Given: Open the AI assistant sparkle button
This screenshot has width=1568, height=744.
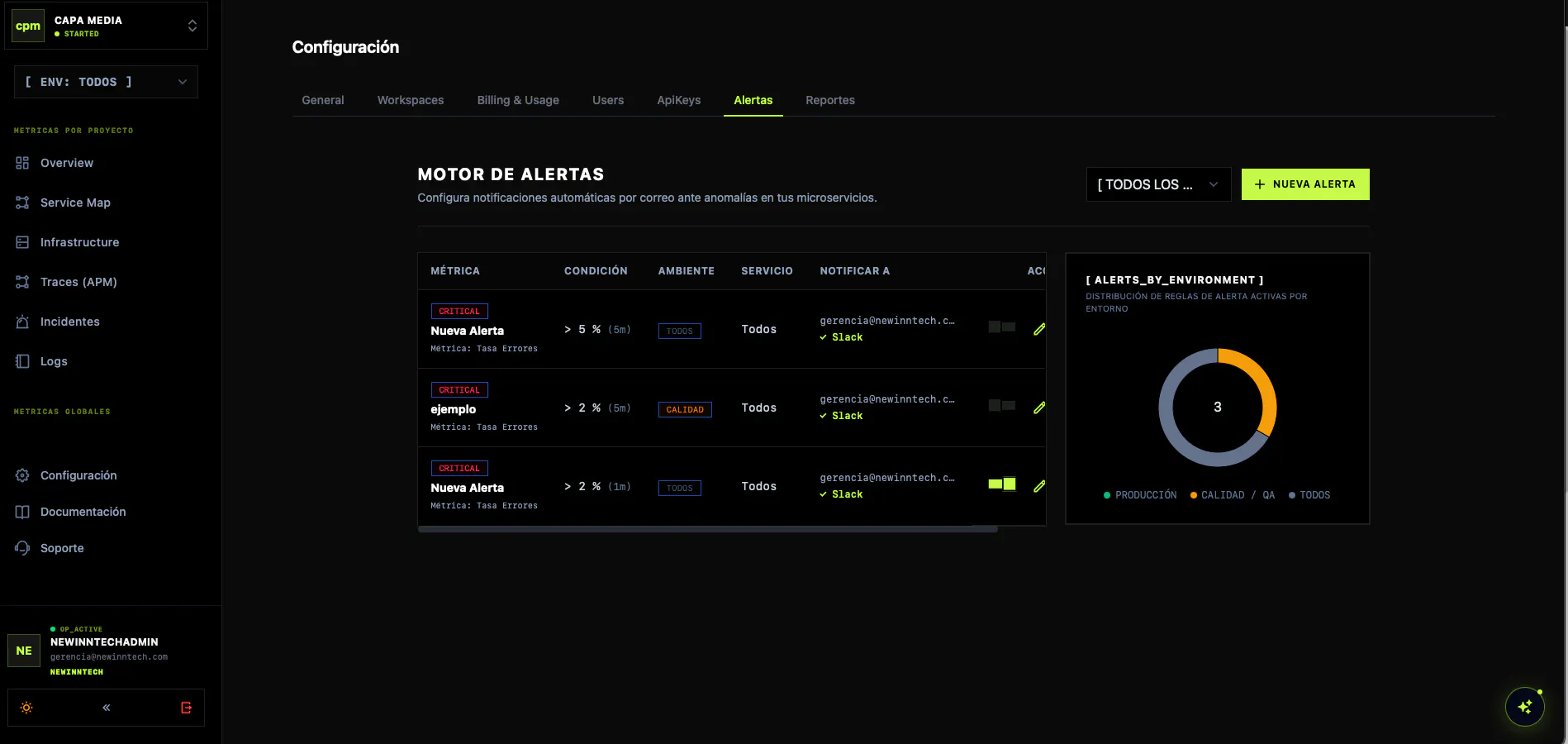Looking at the screenshot, I should (1525, 707).
